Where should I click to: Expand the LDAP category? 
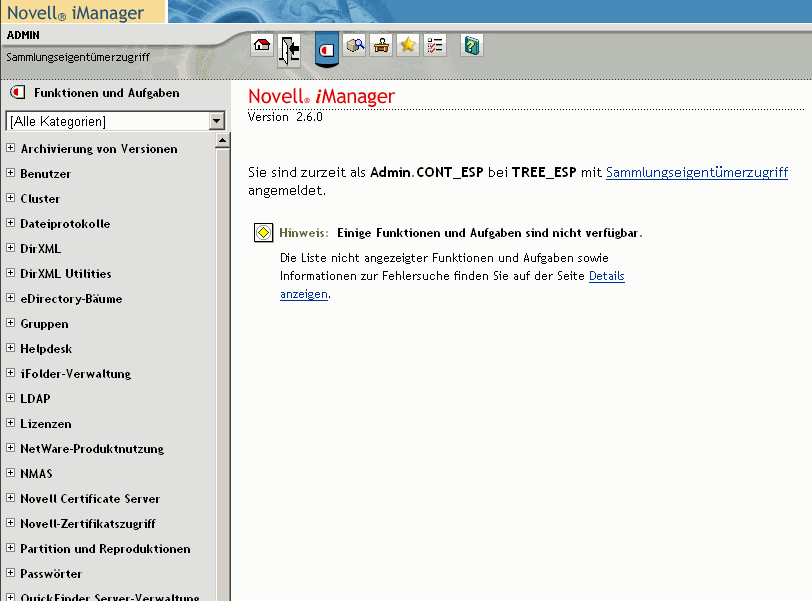[x=10, y=398]
